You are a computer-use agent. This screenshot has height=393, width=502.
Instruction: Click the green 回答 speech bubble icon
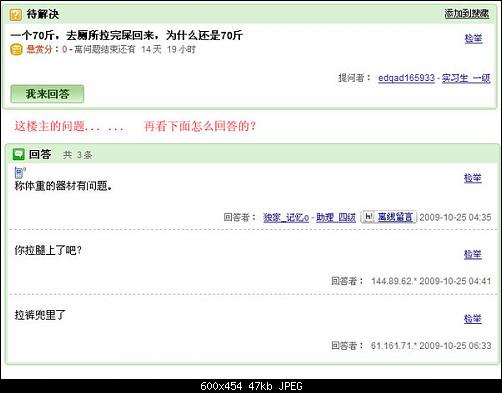(x=19, y=154)
